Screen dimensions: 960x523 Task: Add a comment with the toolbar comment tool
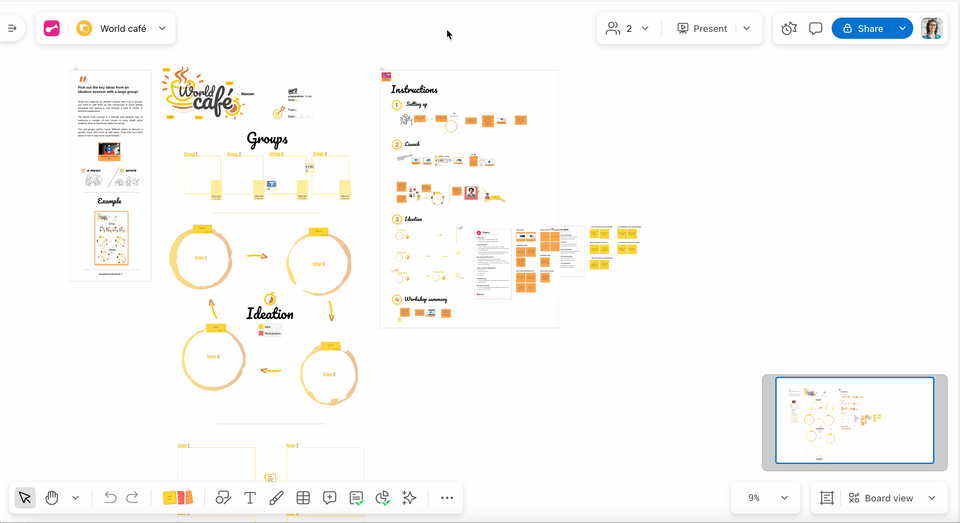pos(330,498)
